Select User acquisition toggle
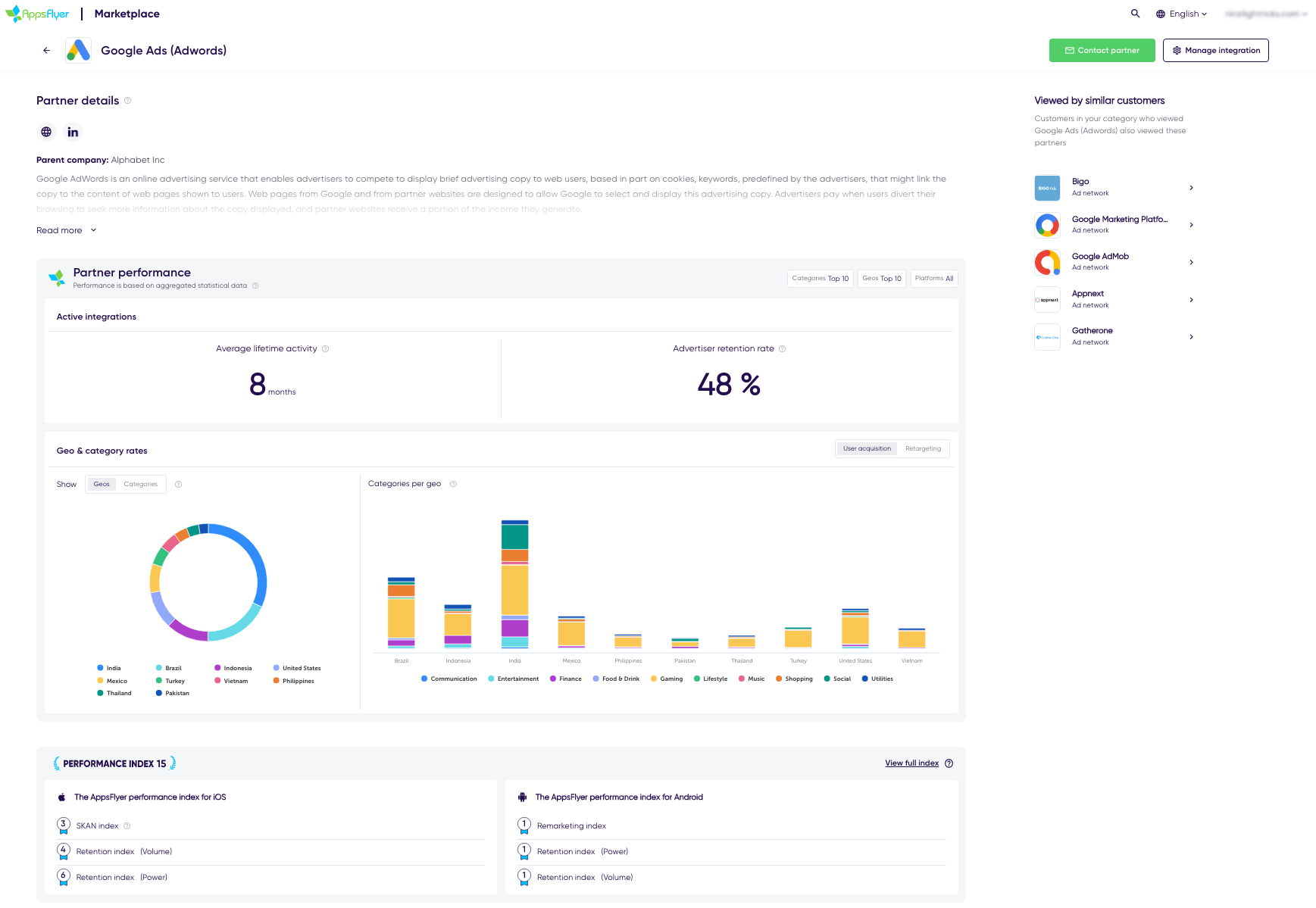 pos(867,448)
